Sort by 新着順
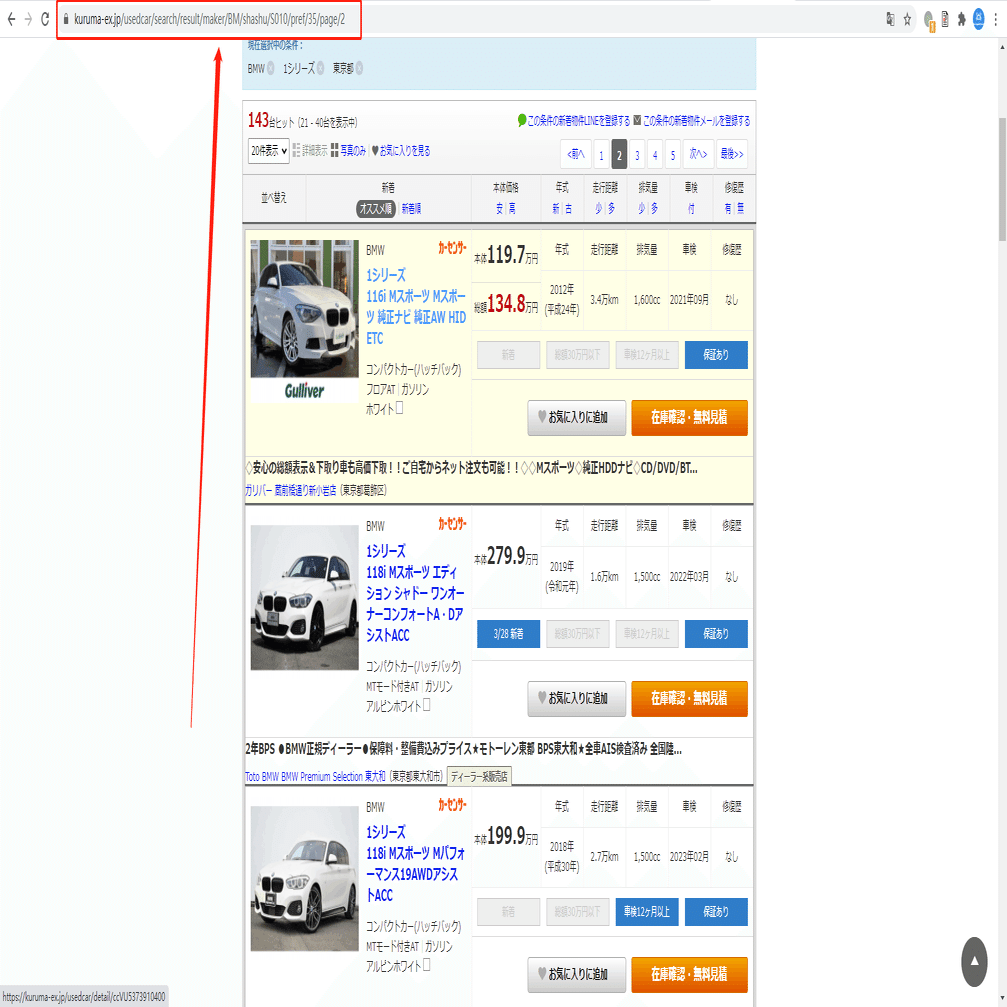1007x1007 pixels. point(411,209)
